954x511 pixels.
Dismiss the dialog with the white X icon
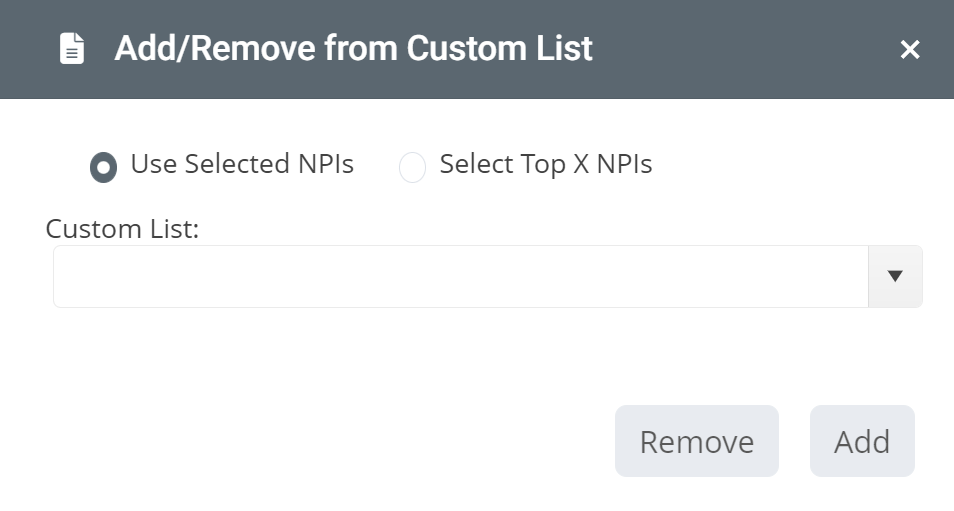tap(910, 49)
